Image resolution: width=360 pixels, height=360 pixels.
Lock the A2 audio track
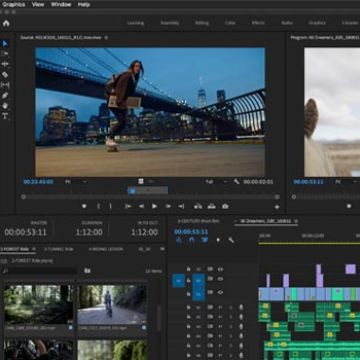point(189,316)
